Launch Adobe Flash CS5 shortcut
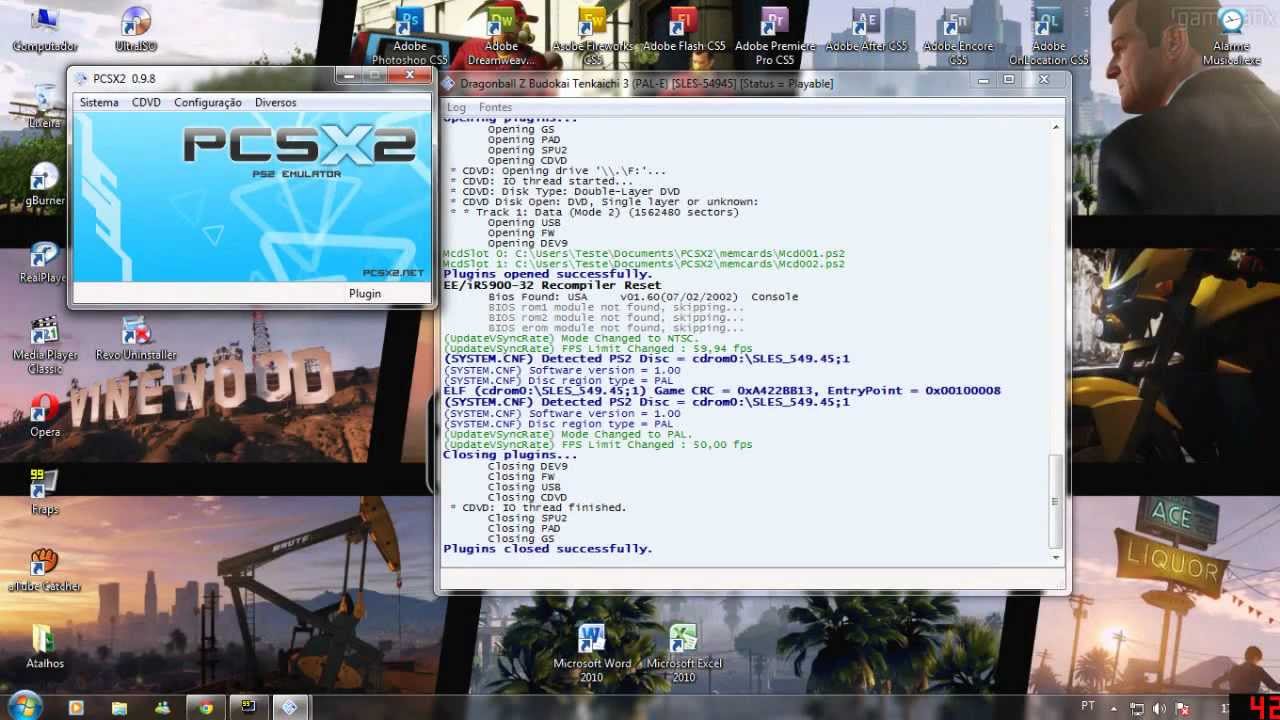Screen dimensions: 1280x720 [684, 30]
